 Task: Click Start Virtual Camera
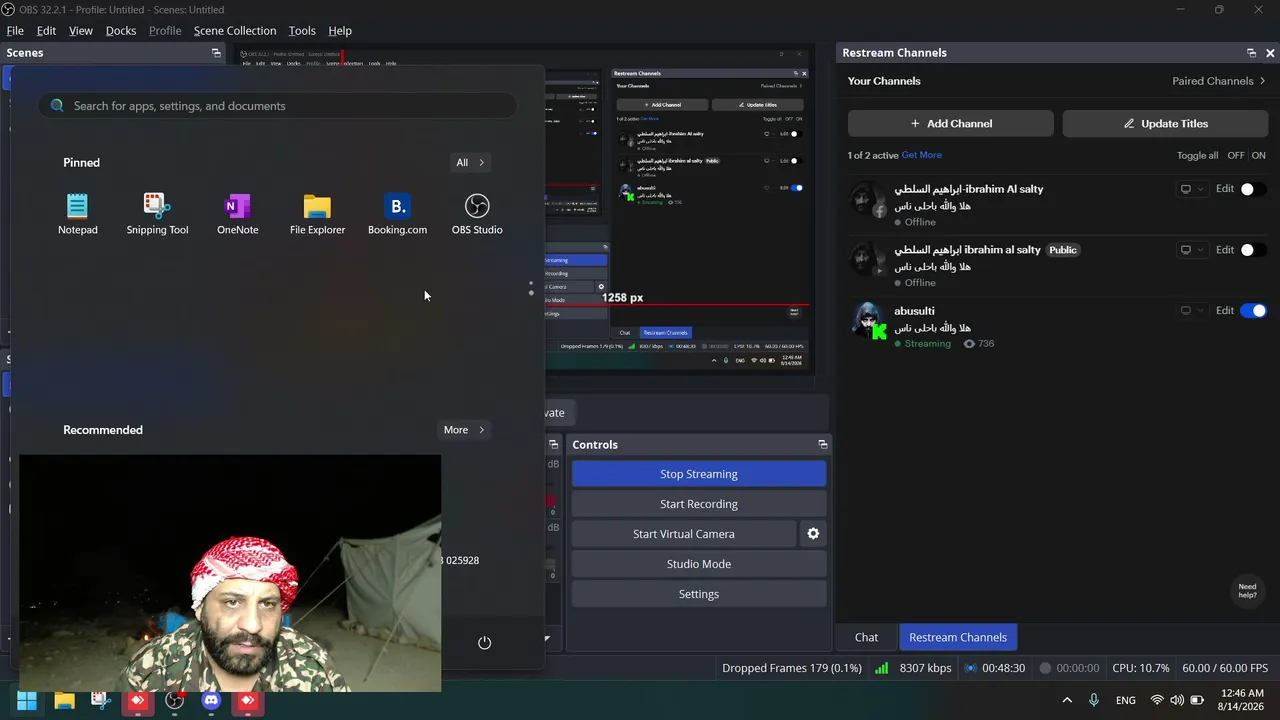(684, 534)
